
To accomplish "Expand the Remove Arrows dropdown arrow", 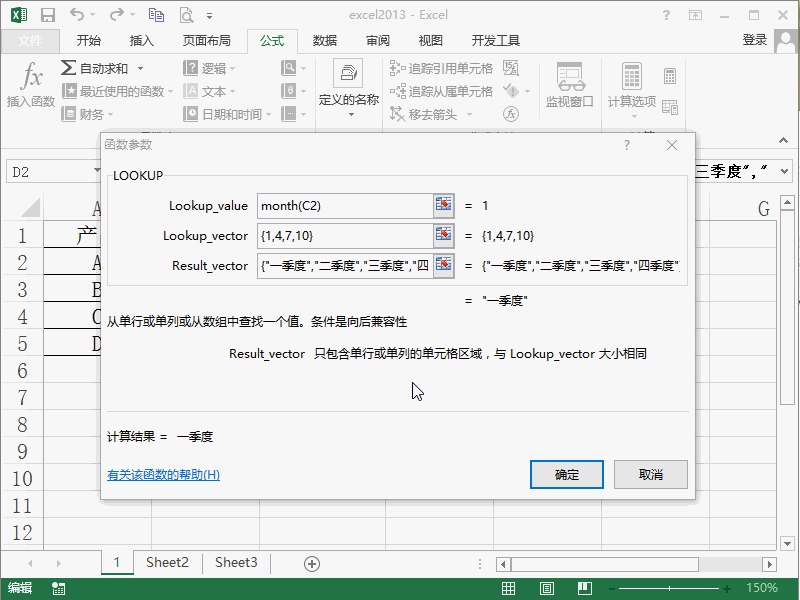I will [469, 114].
